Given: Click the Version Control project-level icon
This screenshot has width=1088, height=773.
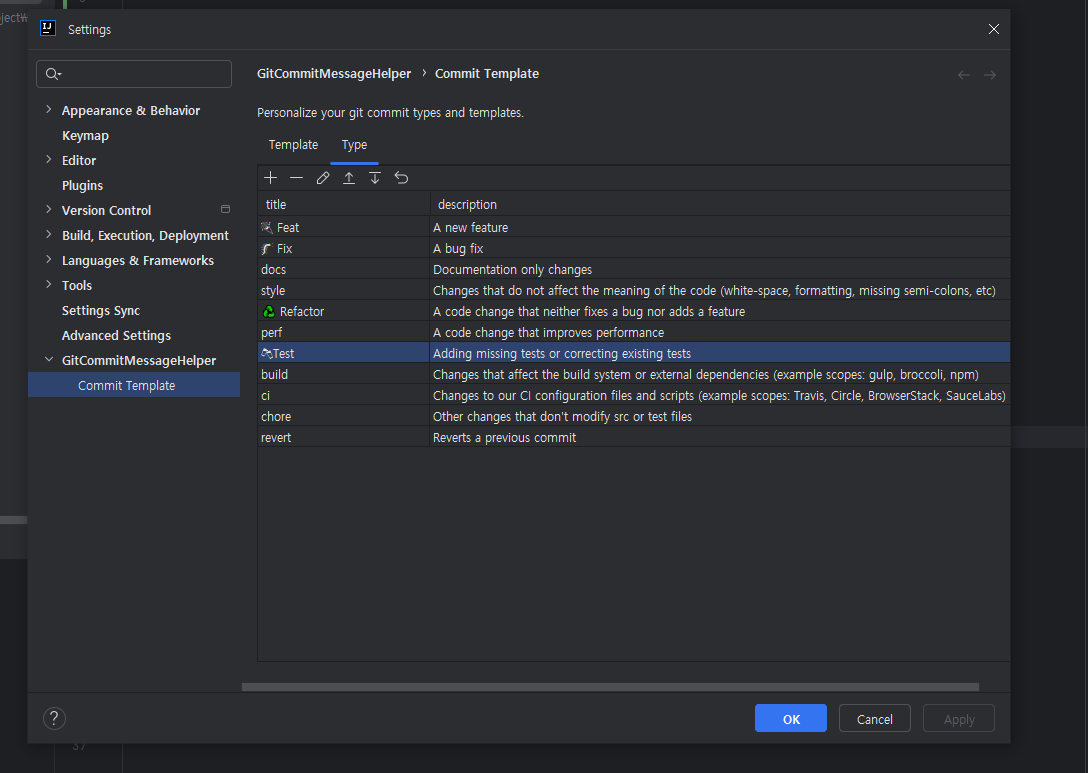Looking at the screenshot, I should 226,209.
